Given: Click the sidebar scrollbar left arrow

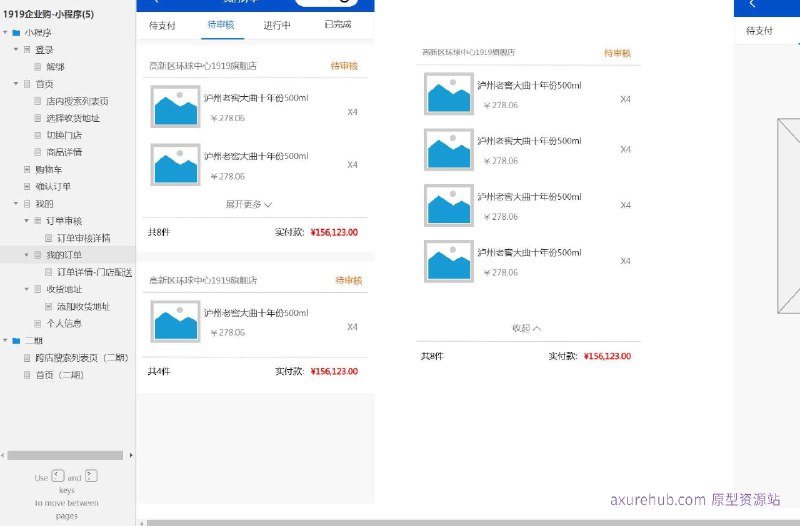Looking at the screenshot, I should pos(3,455).
